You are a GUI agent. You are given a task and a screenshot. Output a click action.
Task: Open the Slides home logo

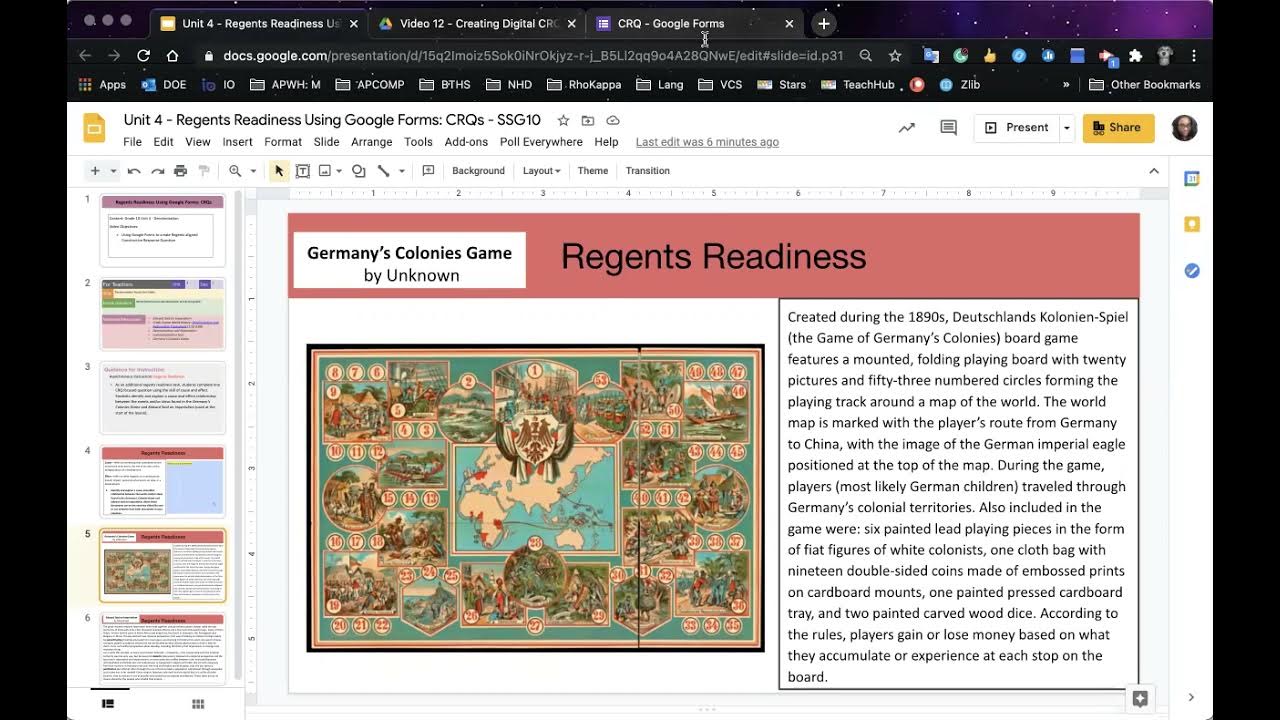(94, 129)
